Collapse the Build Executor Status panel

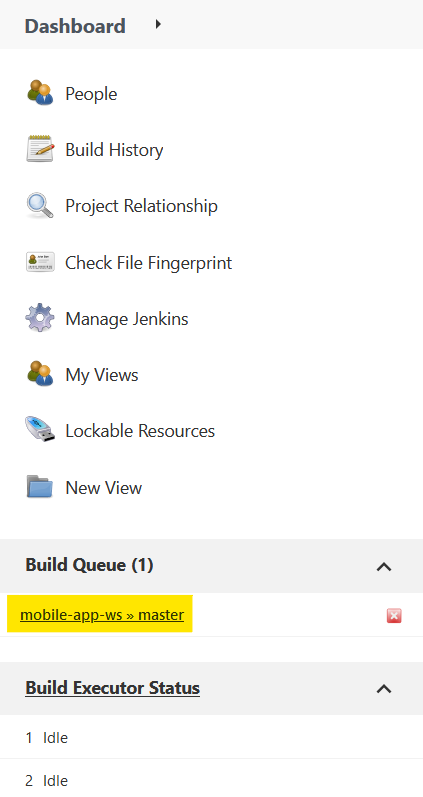coord(384,689)
